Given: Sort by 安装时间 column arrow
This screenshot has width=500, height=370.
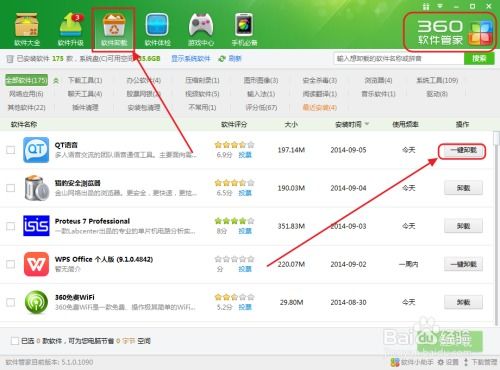Looking at the screenshot, I should 367,124.
